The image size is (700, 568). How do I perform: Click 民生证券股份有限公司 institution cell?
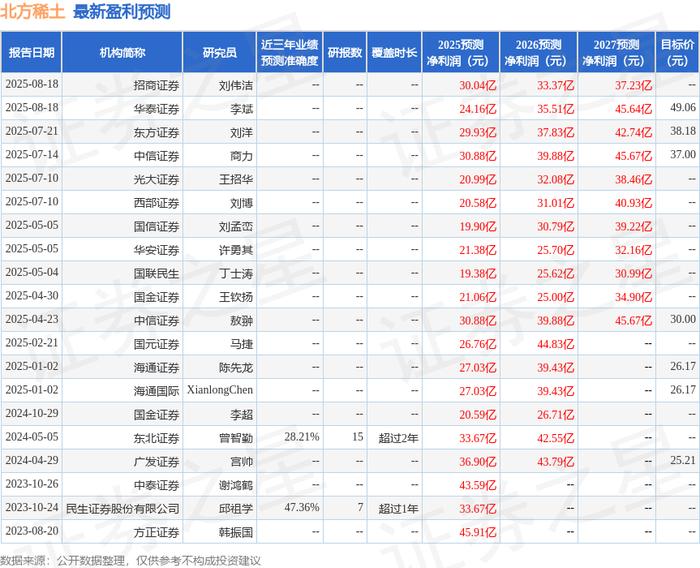tap(123, 509)
